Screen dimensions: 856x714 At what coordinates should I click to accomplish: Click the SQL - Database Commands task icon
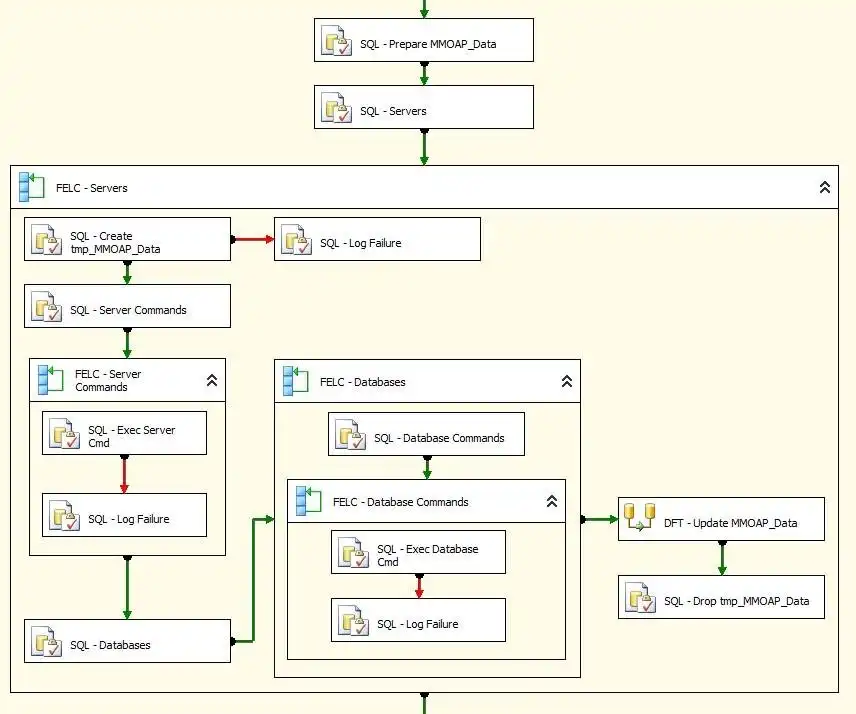pyautogui.click(x=350, y=435)
